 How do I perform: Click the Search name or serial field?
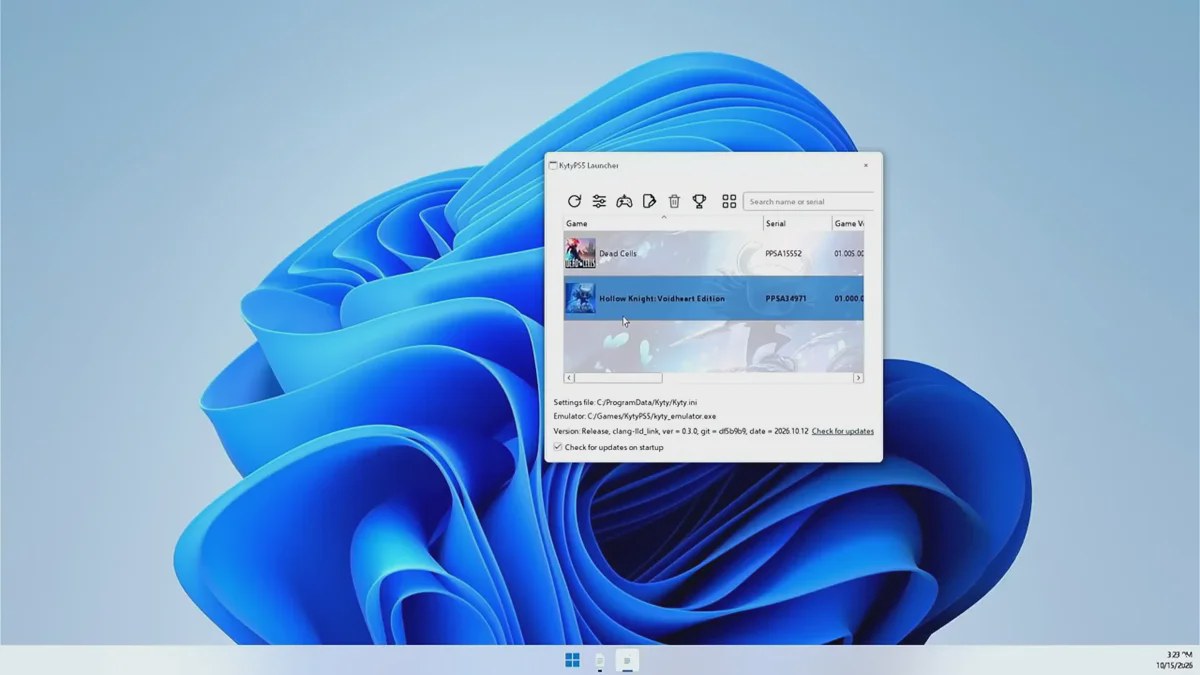pos(808,201)
